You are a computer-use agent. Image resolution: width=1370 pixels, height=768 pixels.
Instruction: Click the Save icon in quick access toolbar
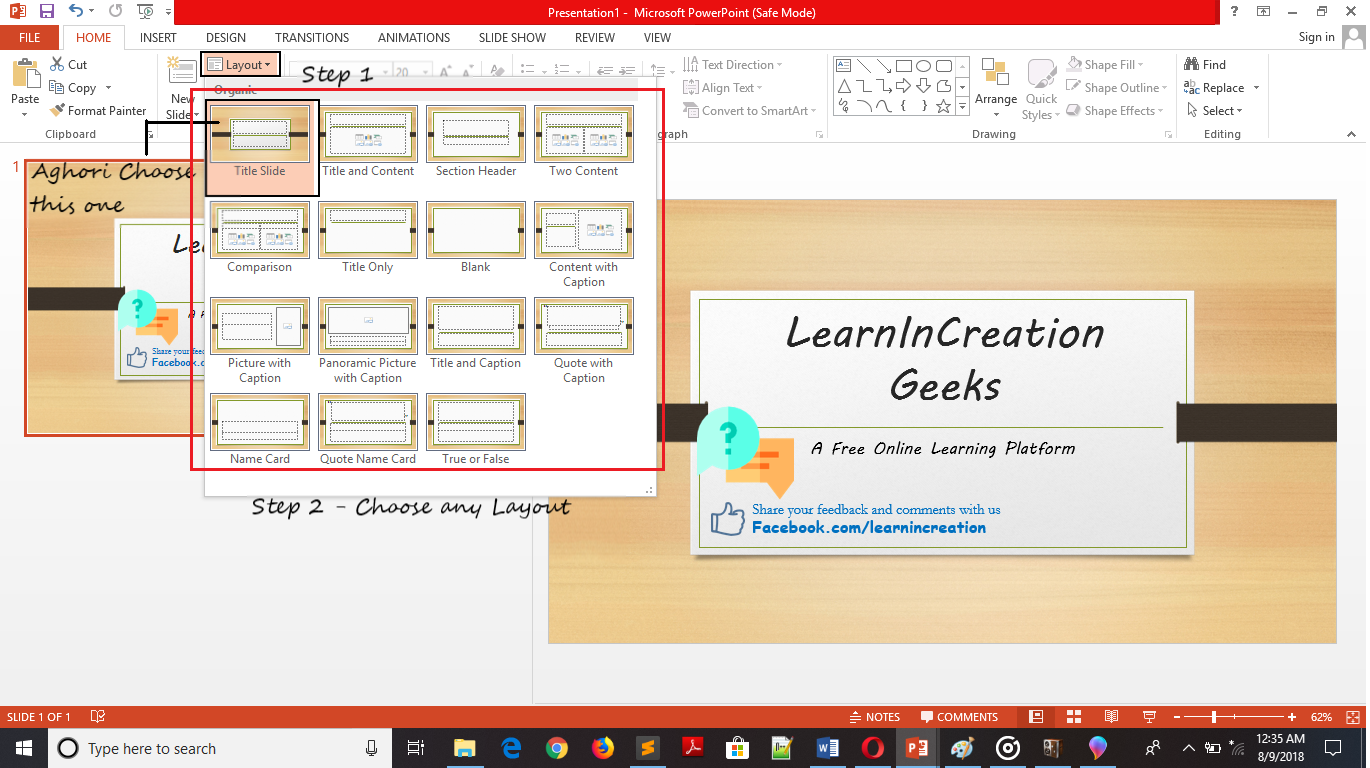click(47, 12)
